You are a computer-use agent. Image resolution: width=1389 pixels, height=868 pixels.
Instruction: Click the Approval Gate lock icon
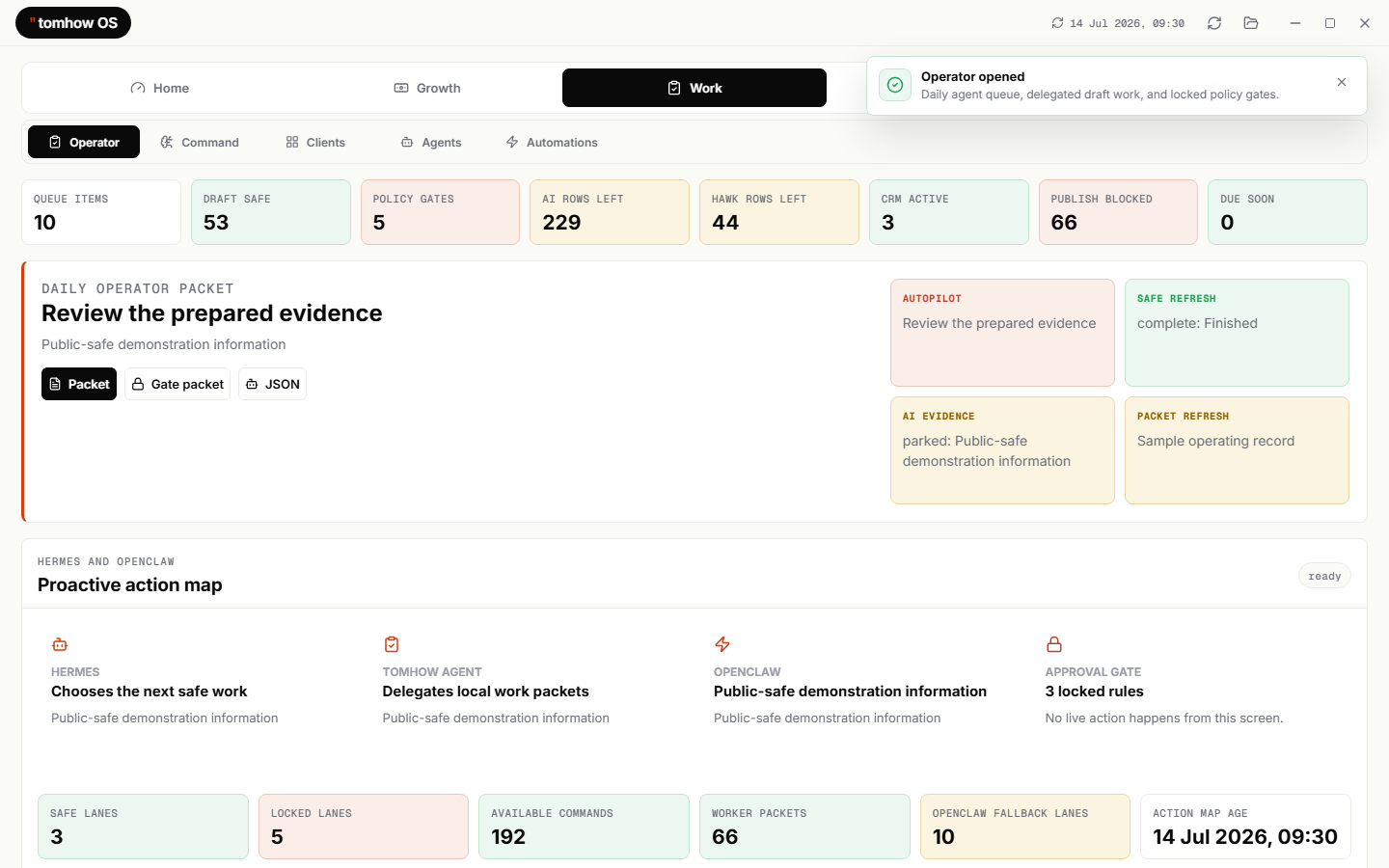point(1054,644)
